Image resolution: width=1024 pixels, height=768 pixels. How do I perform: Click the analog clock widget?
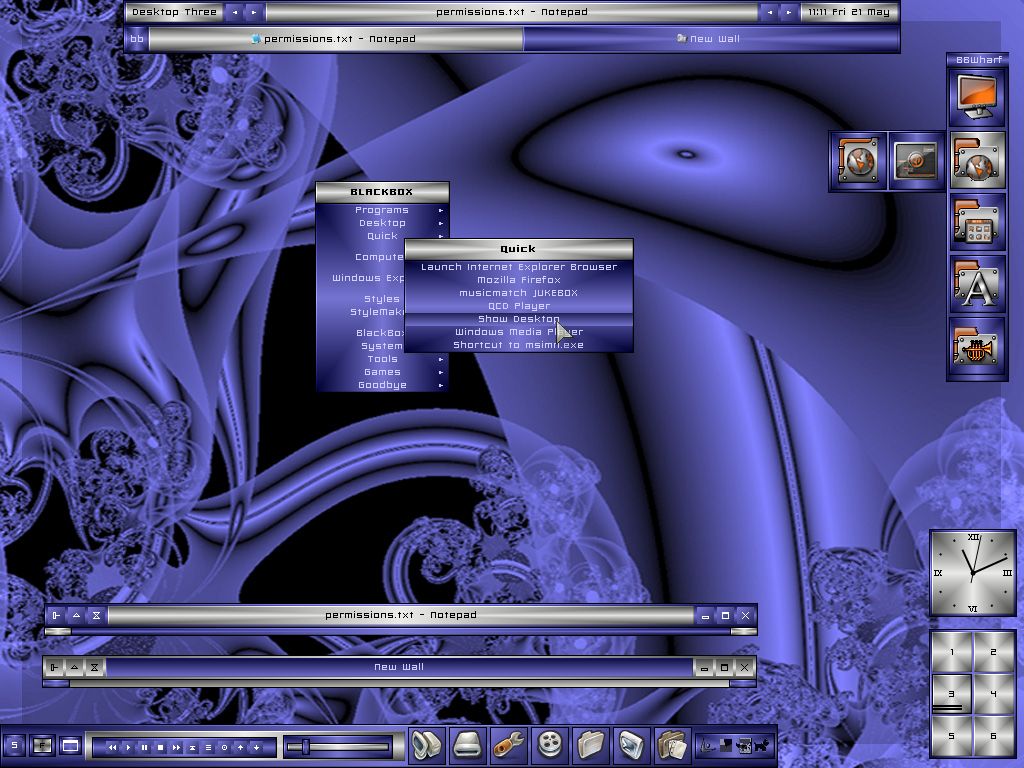tap(972, 573)
